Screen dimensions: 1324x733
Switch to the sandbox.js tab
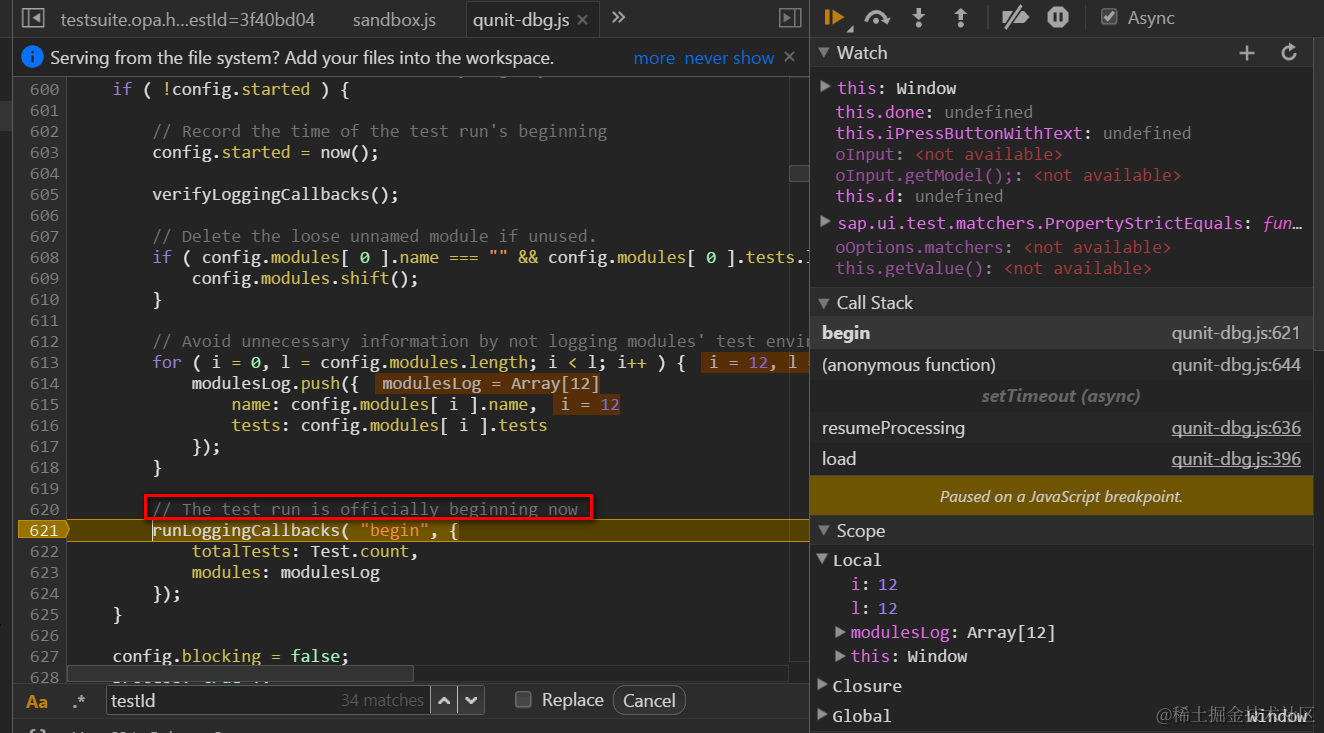395,19
